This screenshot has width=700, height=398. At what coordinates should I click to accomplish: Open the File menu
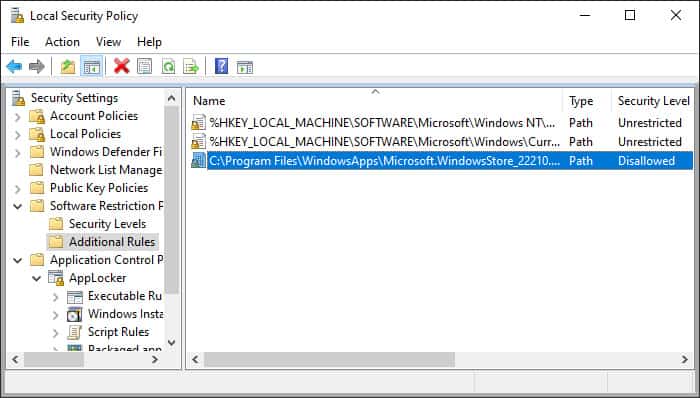20,42
